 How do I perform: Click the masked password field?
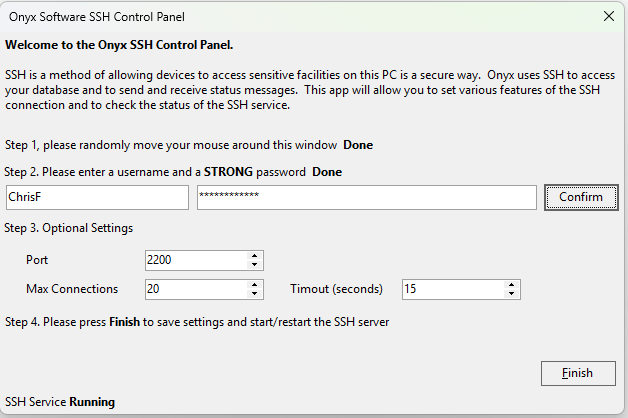366,198
